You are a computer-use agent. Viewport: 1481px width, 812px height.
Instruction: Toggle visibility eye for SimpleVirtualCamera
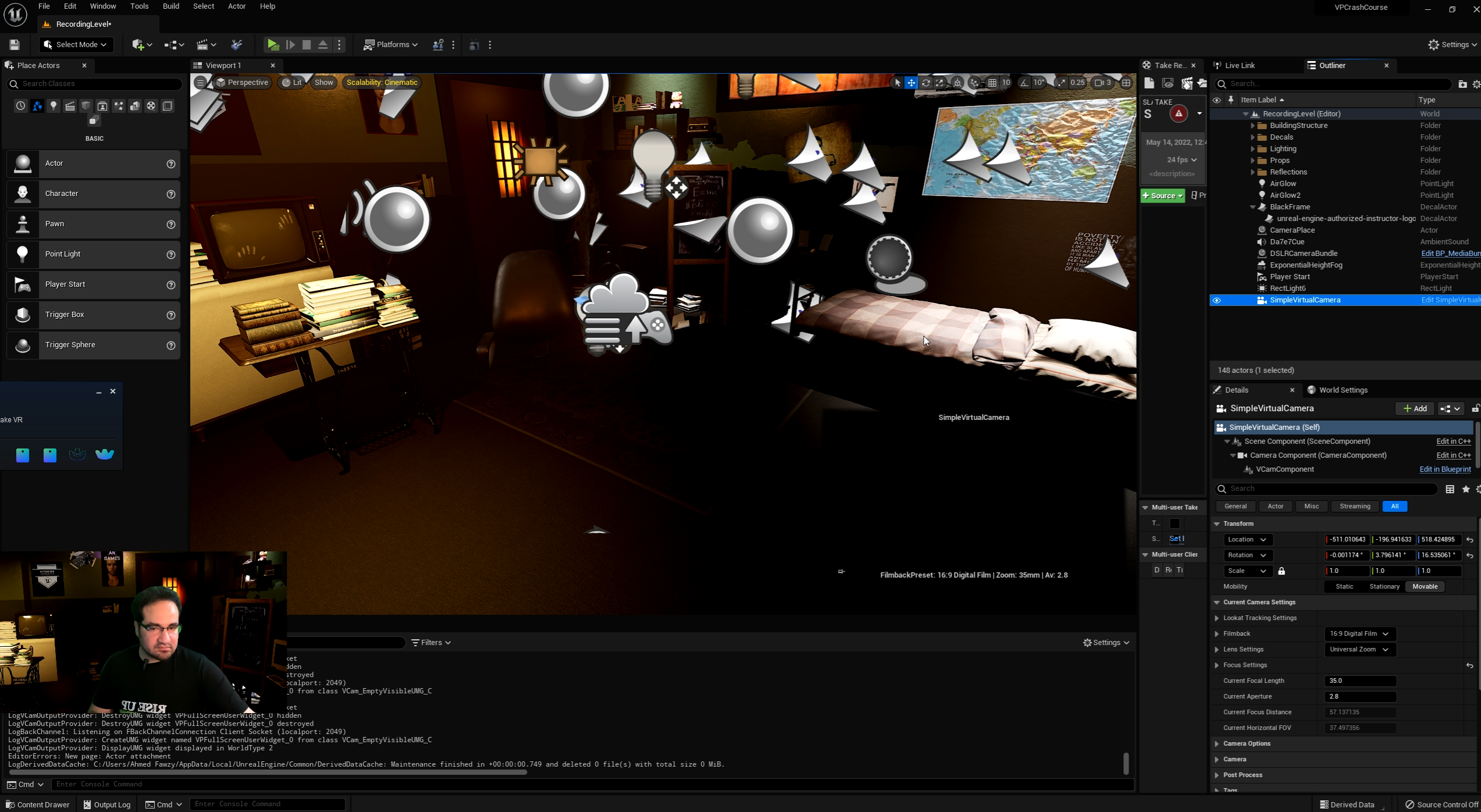click(x=1216, y=300)
